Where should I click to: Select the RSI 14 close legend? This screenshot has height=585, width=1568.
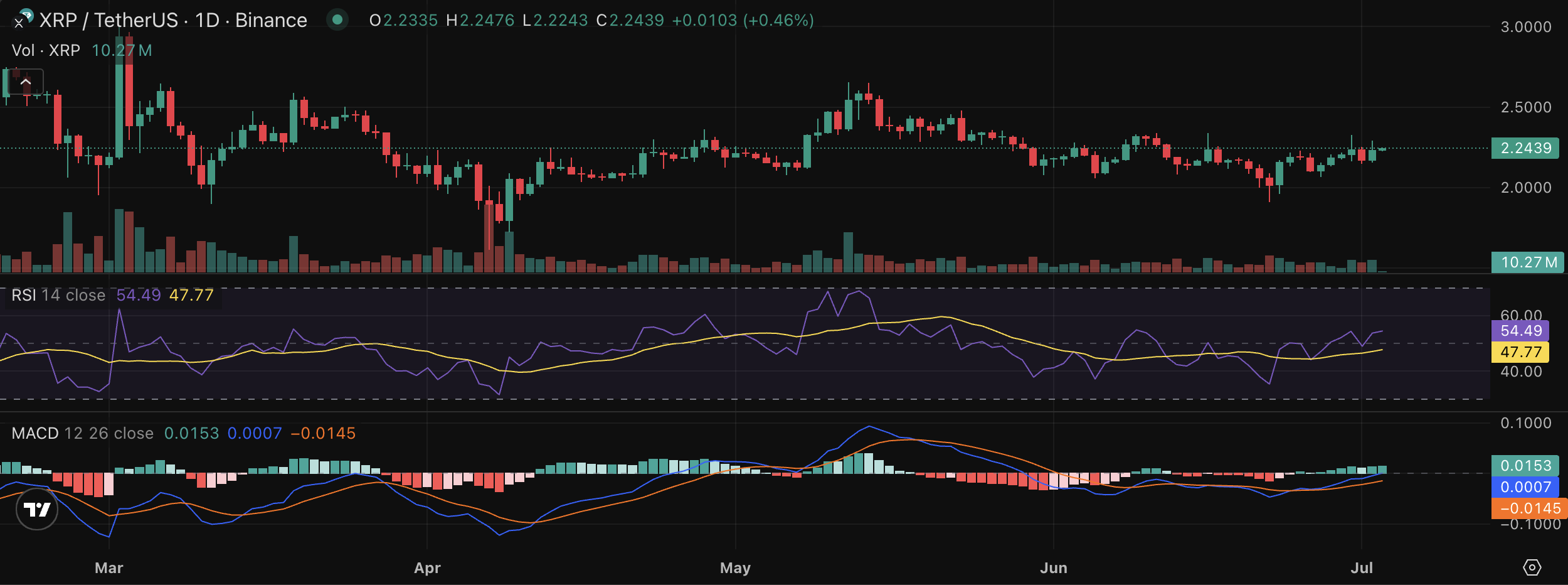[x=58, y=295]
